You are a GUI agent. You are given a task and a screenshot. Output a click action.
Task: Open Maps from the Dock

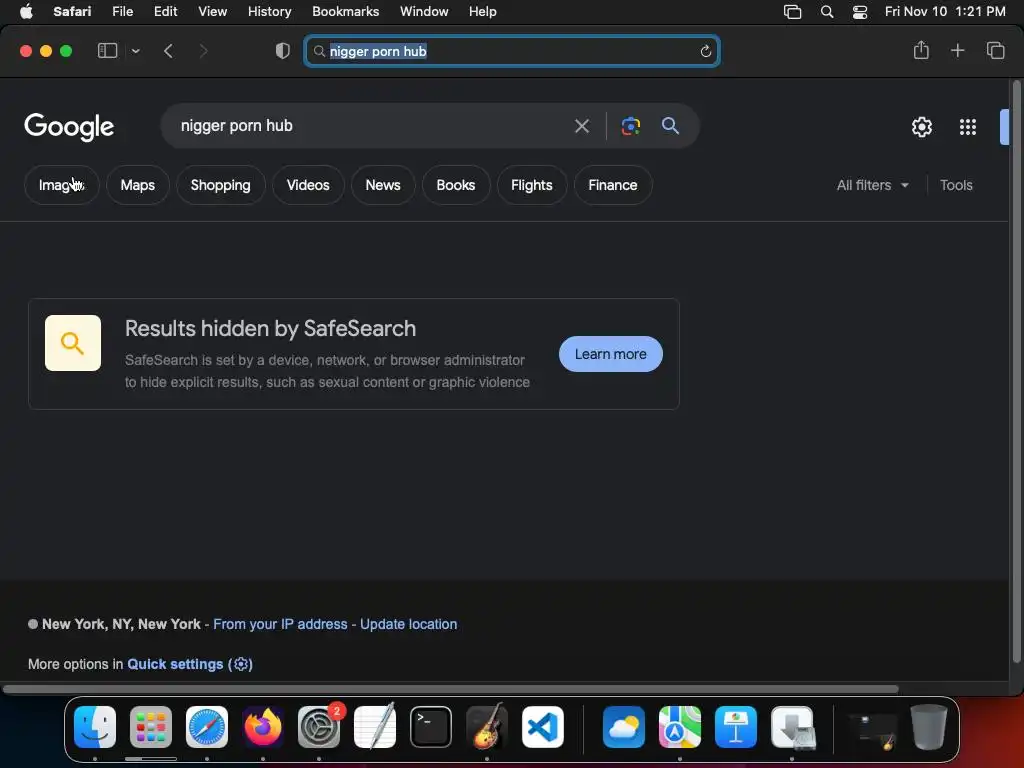680,727
